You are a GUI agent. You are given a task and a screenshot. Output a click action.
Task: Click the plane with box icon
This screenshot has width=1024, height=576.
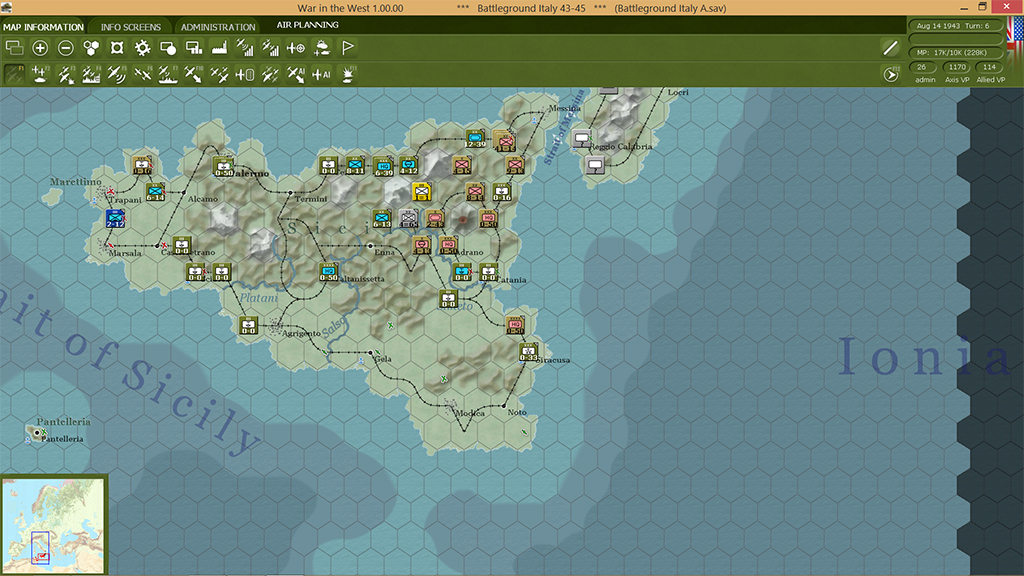coord(245,74)
